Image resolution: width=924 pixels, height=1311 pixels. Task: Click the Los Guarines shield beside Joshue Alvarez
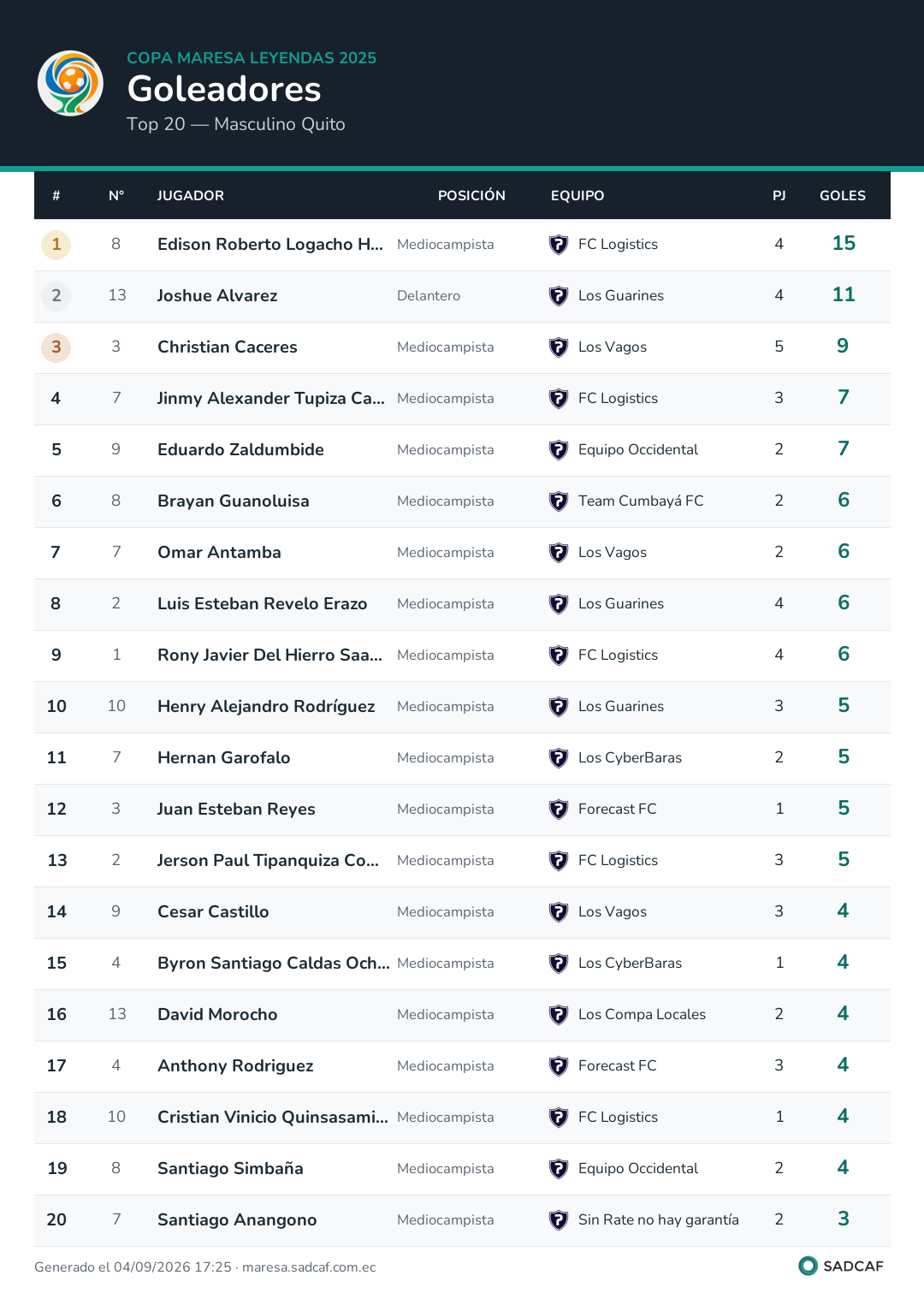(559, 296)
